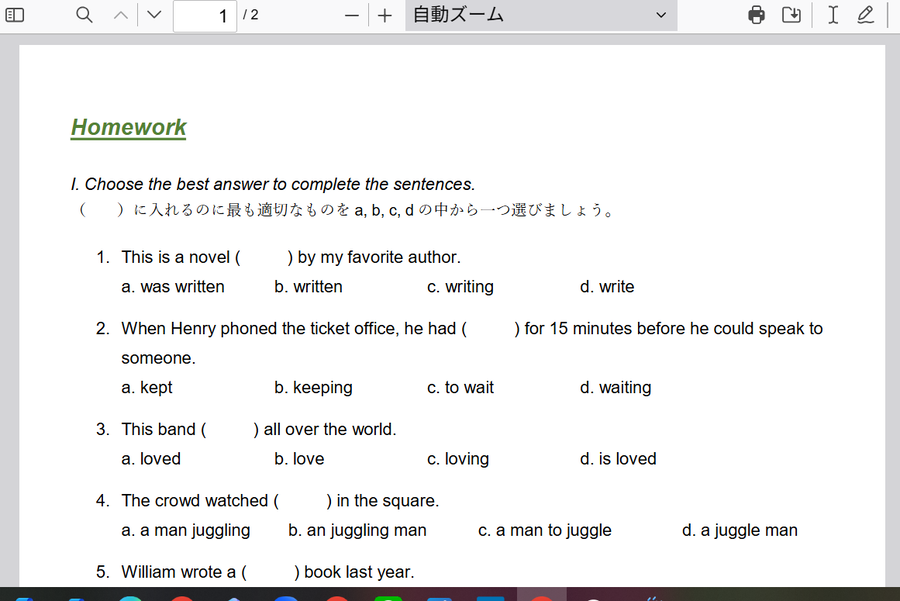This screenshot has height=601, width=900.
Task: Open the 自動ズーム zoom dropdown
Action: 540,15
